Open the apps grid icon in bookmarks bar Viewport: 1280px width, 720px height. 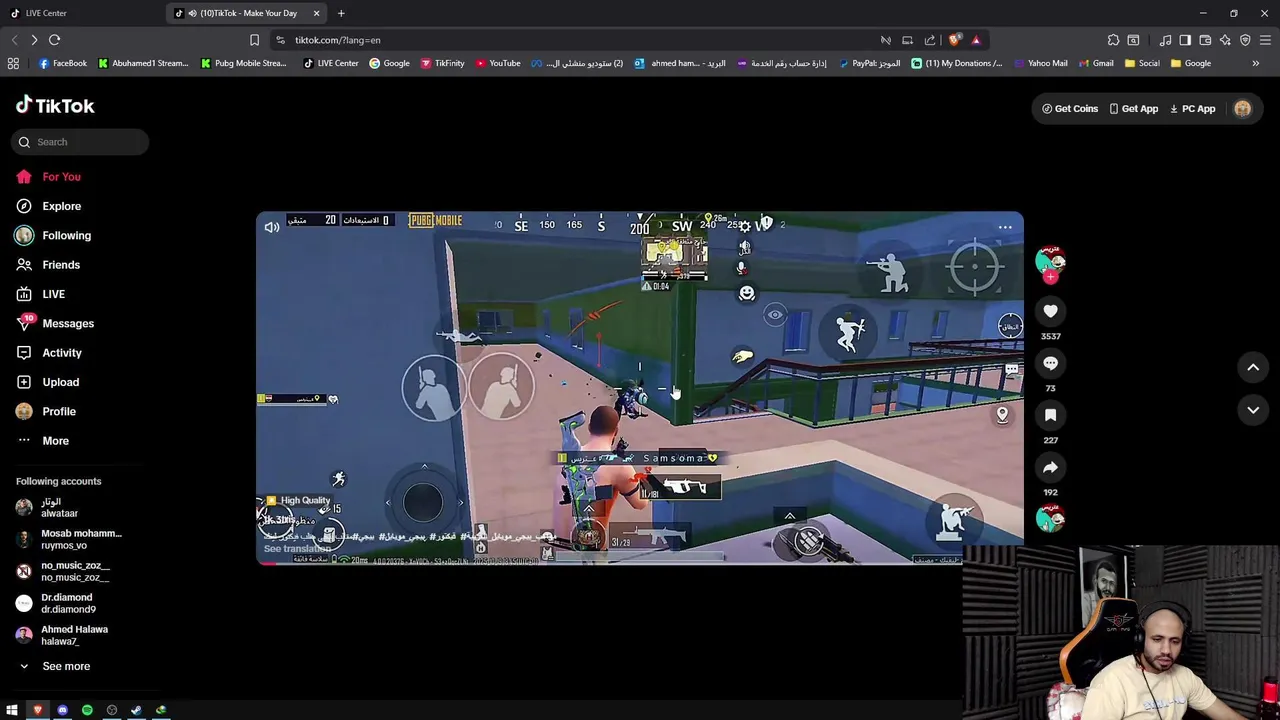point(13,63)
